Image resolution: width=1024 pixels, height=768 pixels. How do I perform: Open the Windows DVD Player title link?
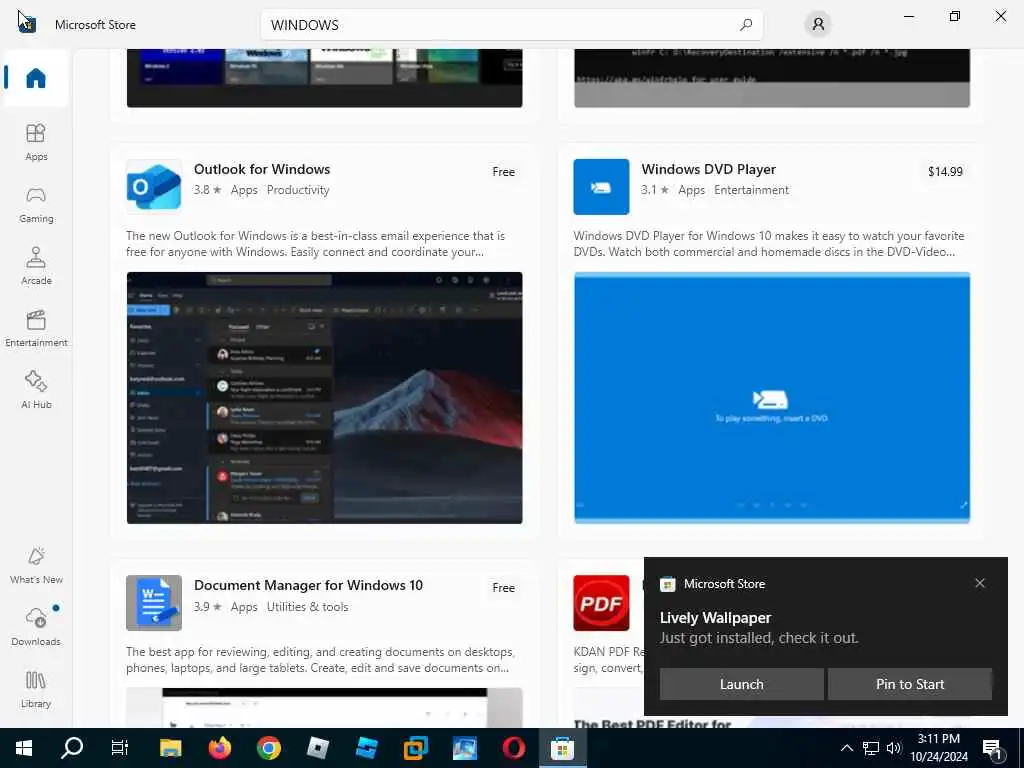coord(709,169)
